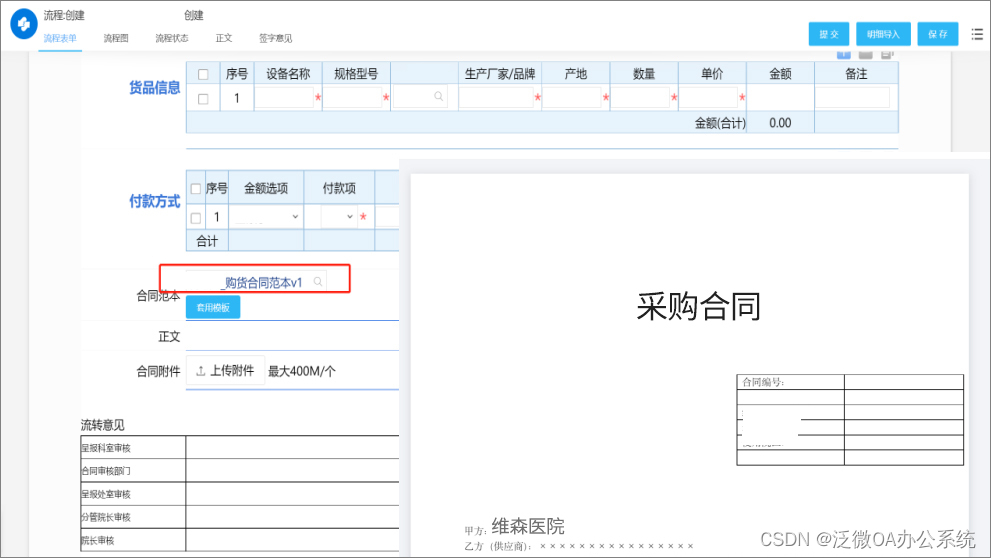Toggle the 付款方式 header checkbox
Screen dimensions: 991x558
(x=196, y=189)
